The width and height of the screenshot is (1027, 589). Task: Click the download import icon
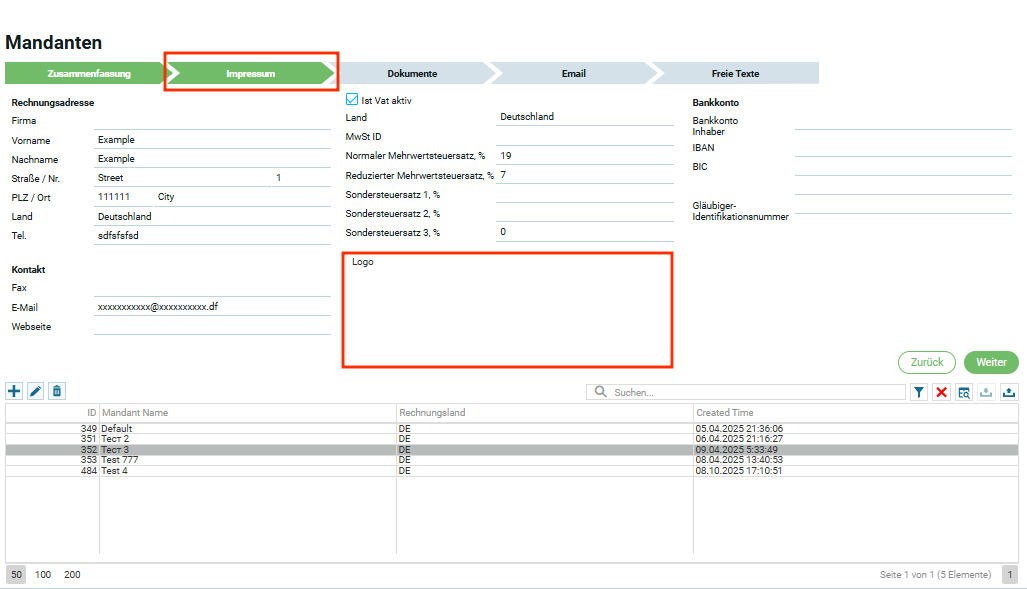coord(986,393)
